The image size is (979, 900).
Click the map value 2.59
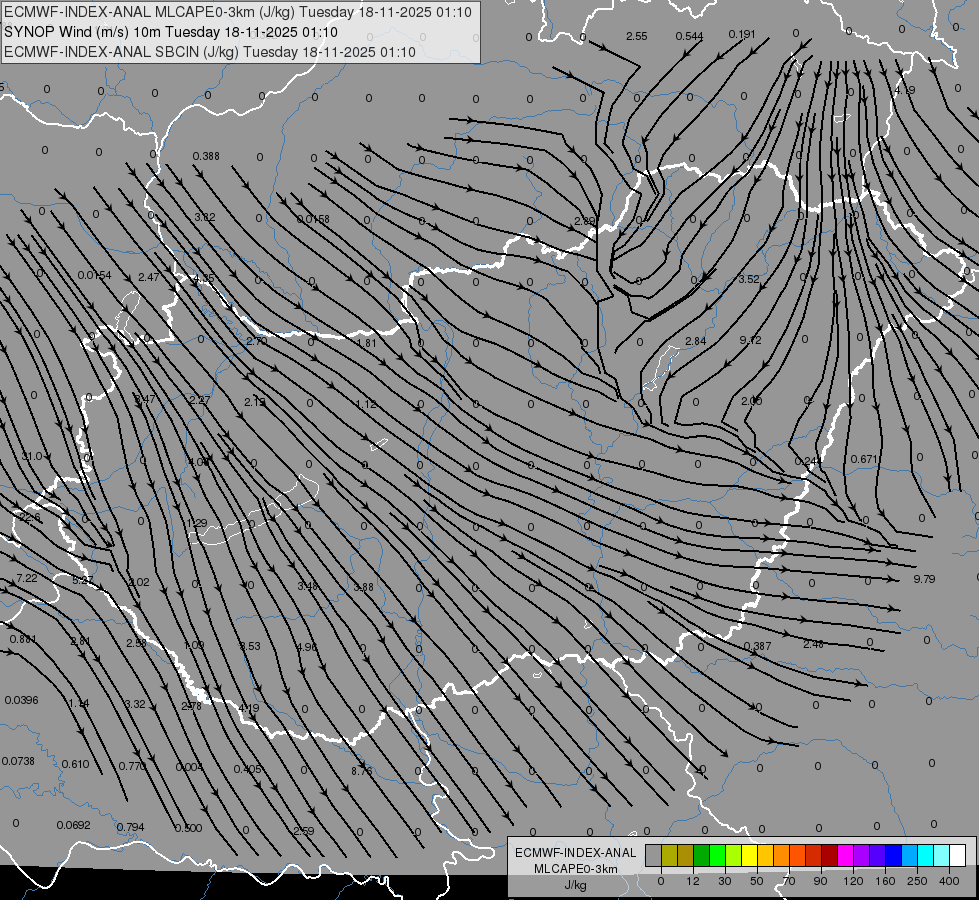[304, 831]
